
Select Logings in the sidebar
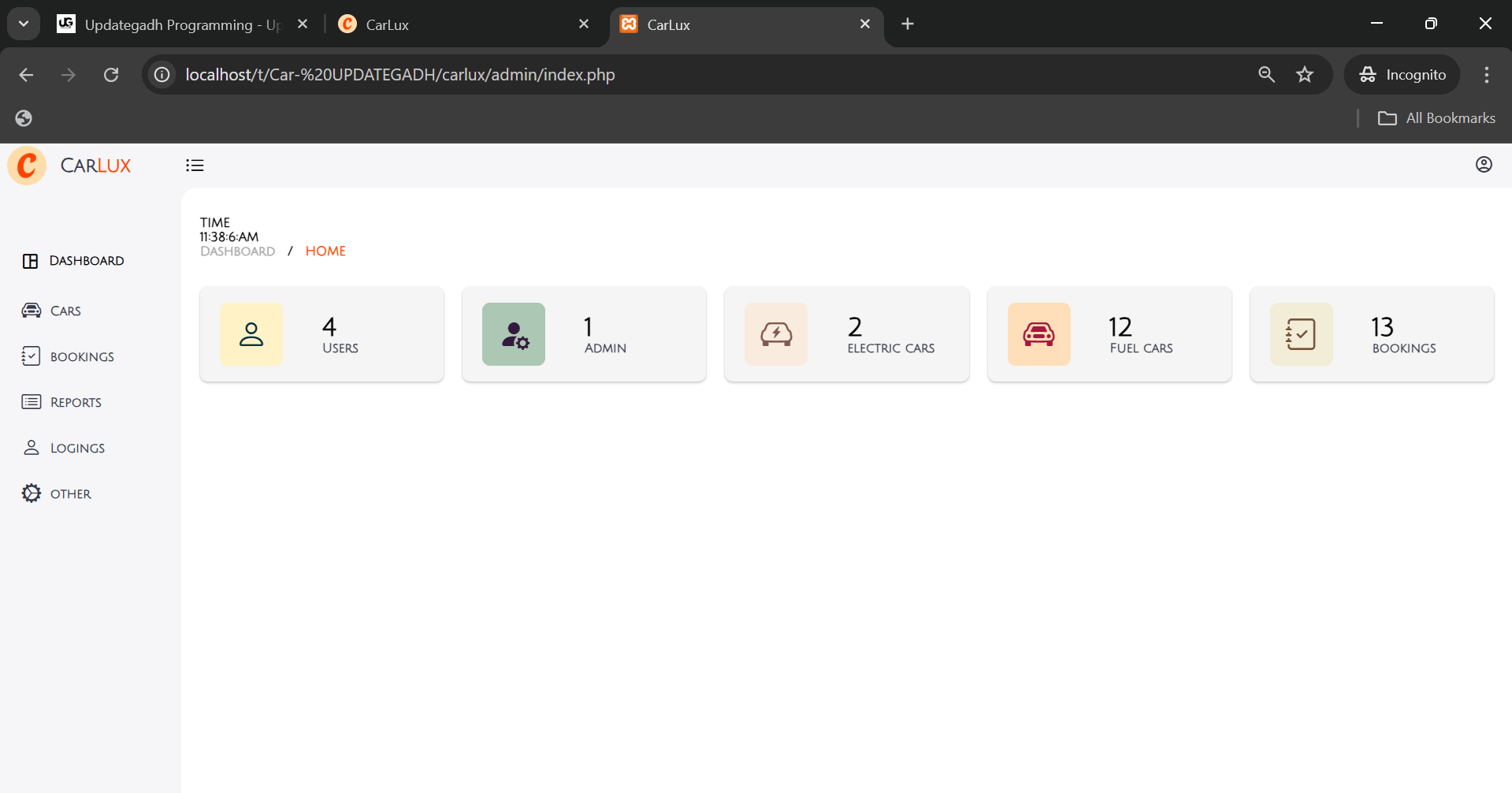coord(77,449)
